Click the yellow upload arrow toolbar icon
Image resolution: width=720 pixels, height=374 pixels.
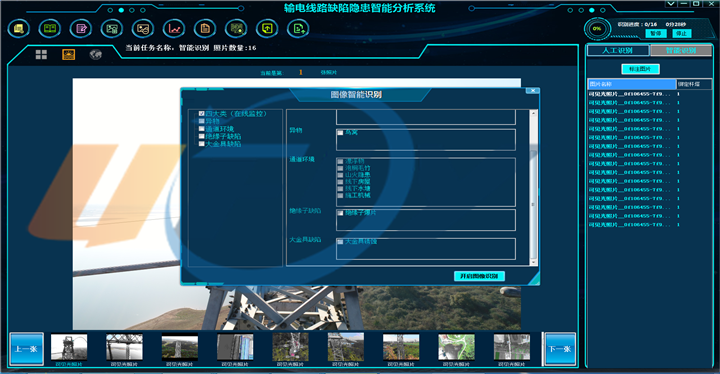click(267, 28)
